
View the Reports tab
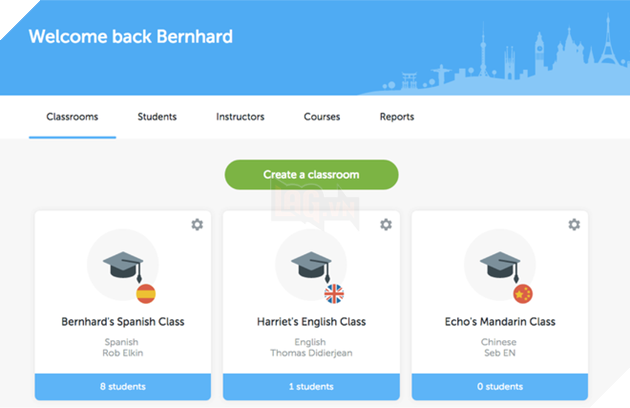[x=397, y=117]
